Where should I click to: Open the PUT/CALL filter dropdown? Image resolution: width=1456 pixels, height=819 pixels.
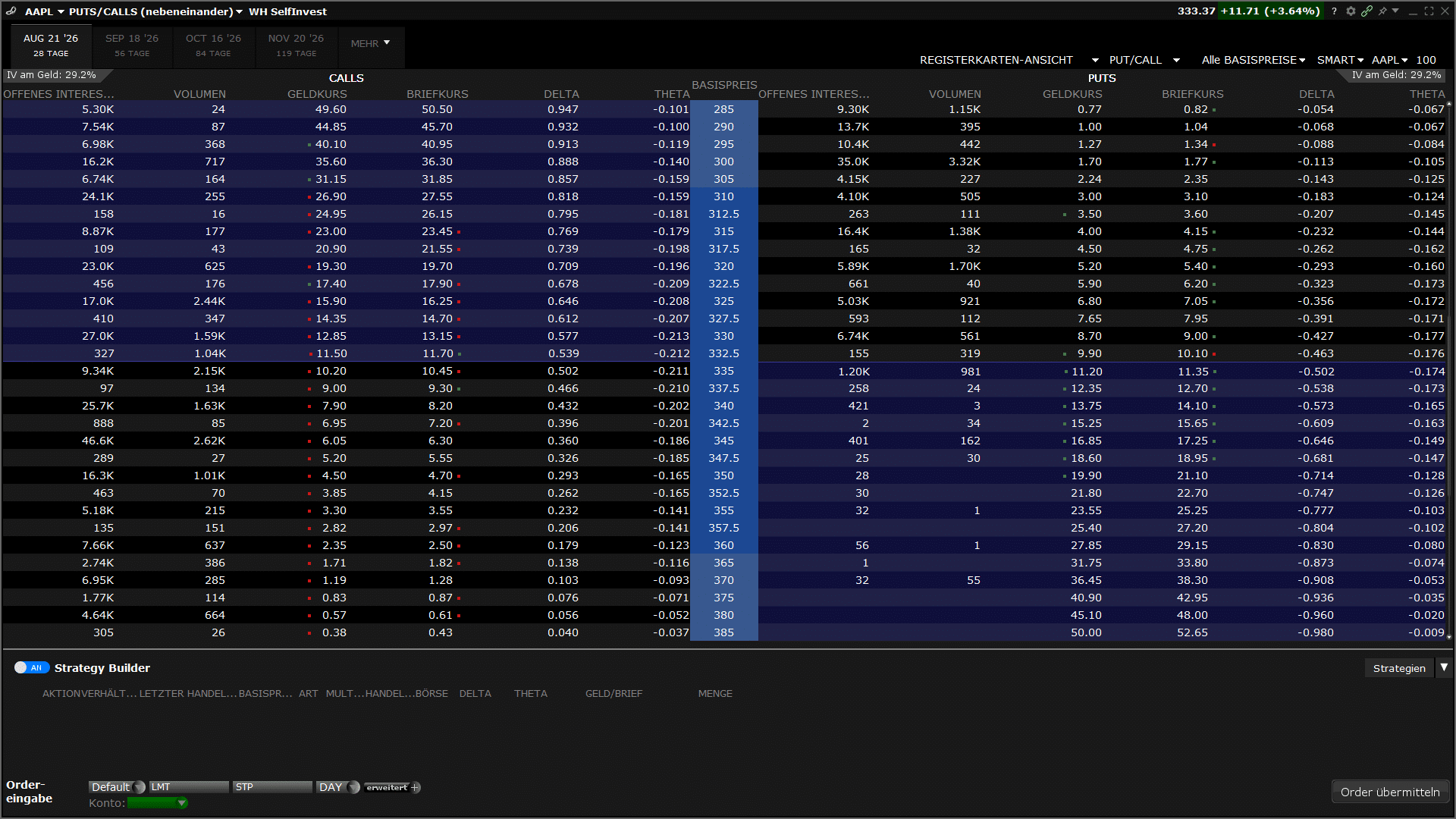(1144, 60)
